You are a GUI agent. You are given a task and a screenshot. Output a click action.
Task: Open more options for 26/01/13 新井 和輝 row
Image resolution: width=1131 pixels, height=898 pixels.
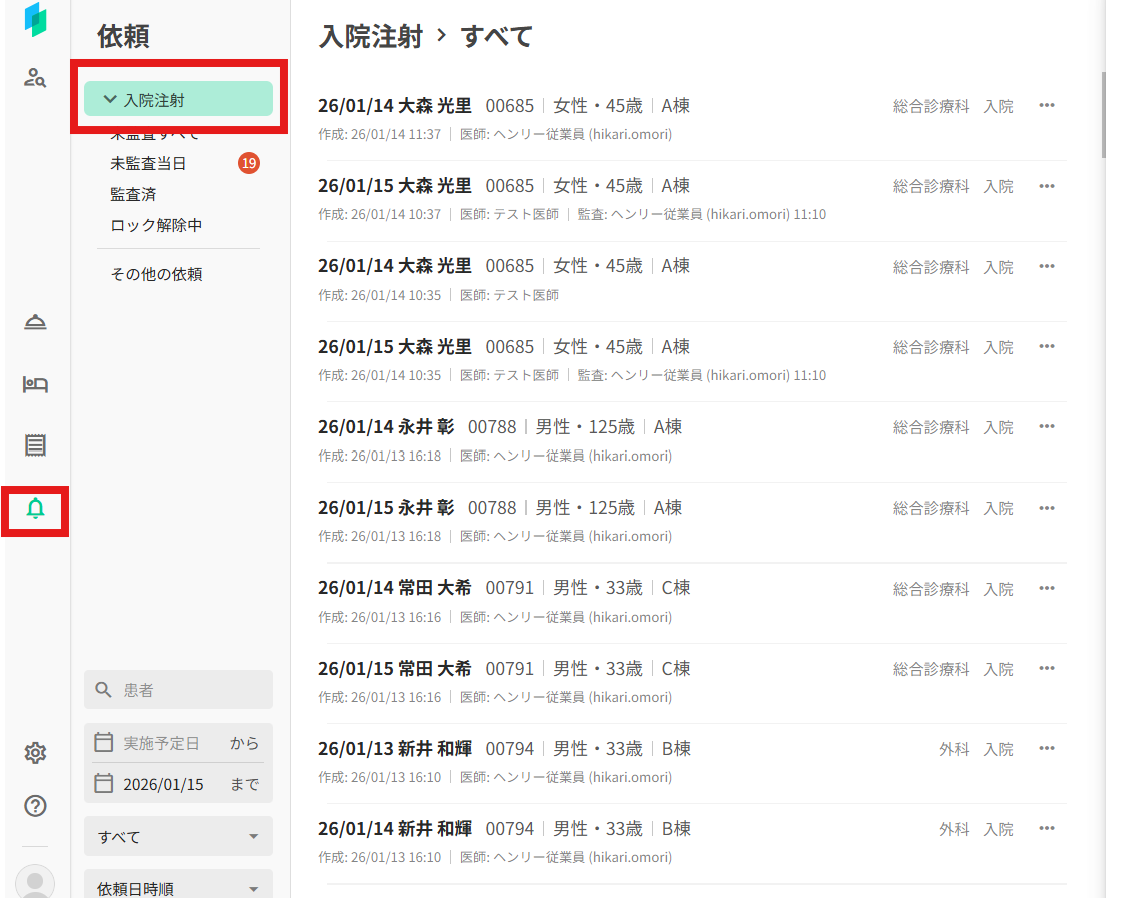tap(1047, 748)
